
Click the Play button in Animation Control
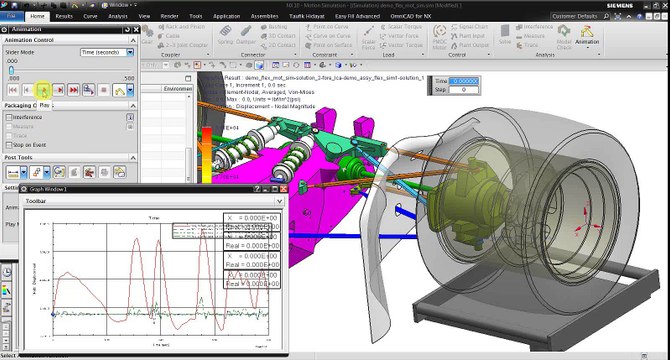(43, 90)
